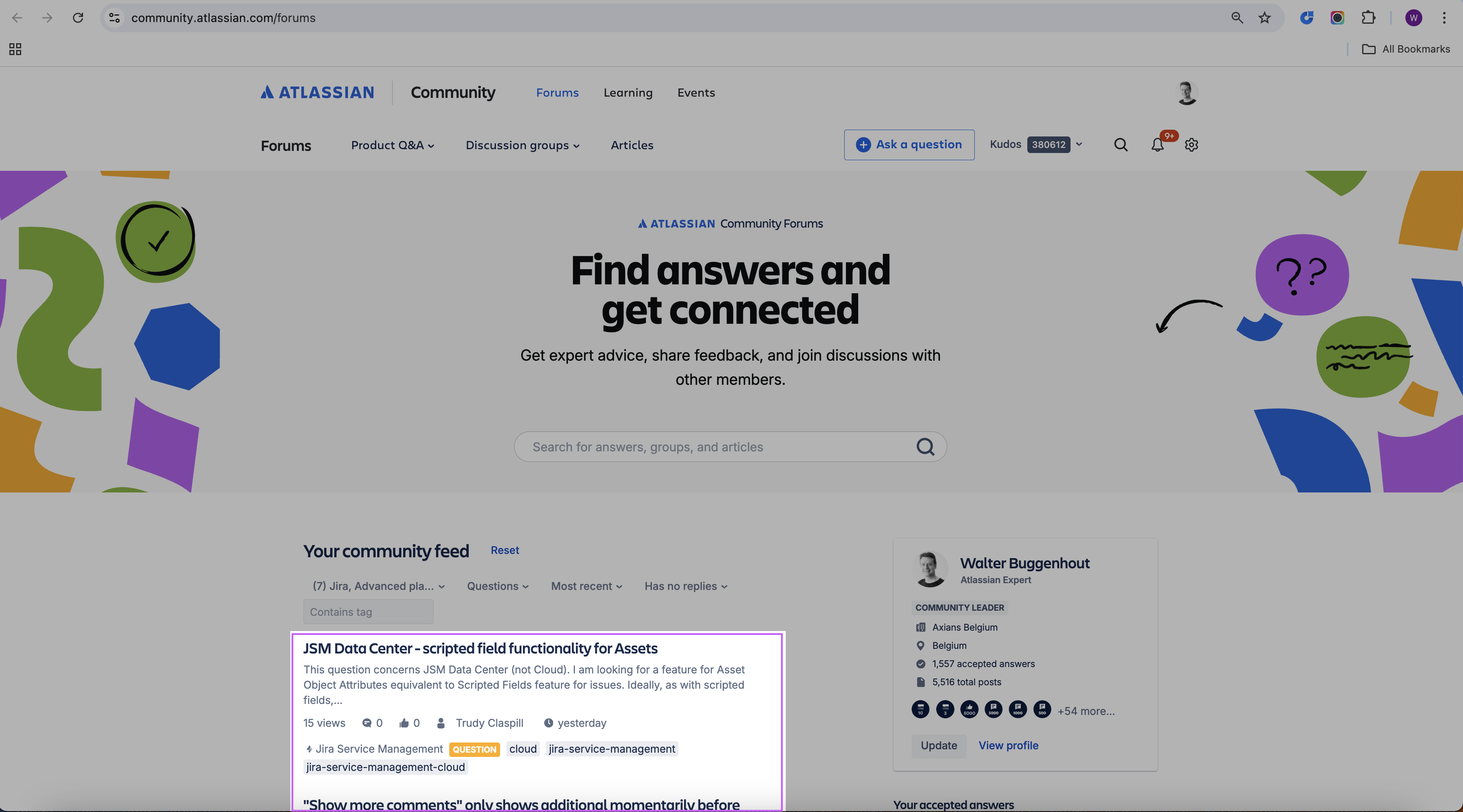Viewport: 1463px width, 812px height.
Task: Switch to the Learning tab
Action: click(628, 92)
